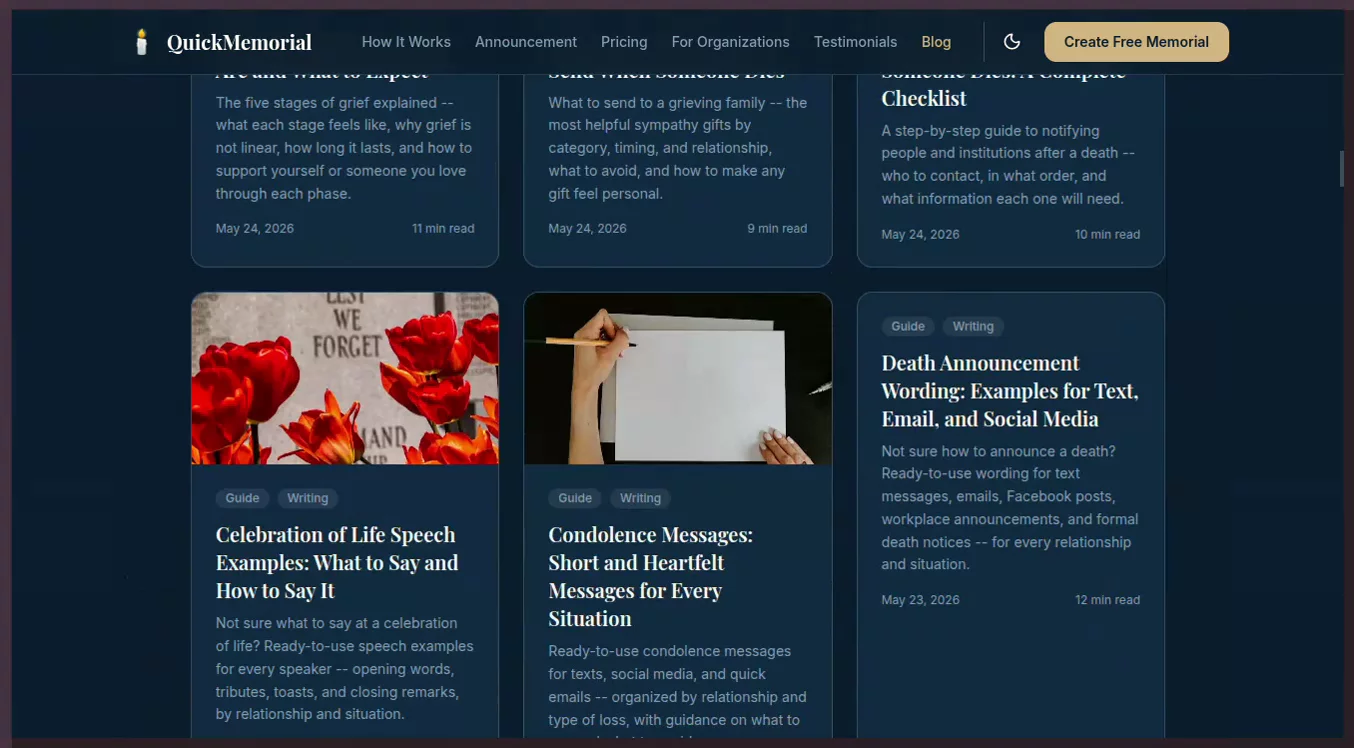This screenshot has height=748, width=1354.
Task: Open the Announcement nav link
Action: tap(526, 42)
